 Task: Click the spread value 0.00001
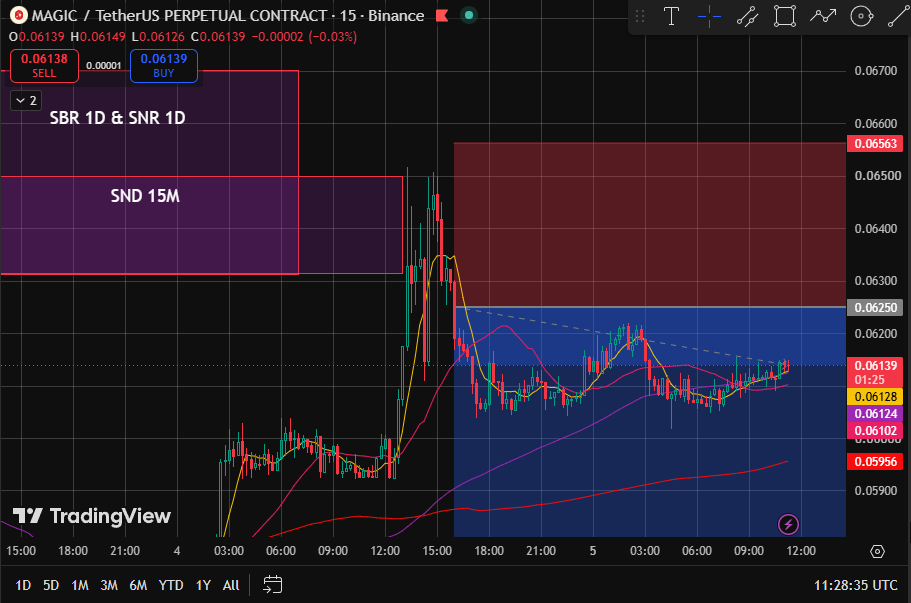(103, 66)
